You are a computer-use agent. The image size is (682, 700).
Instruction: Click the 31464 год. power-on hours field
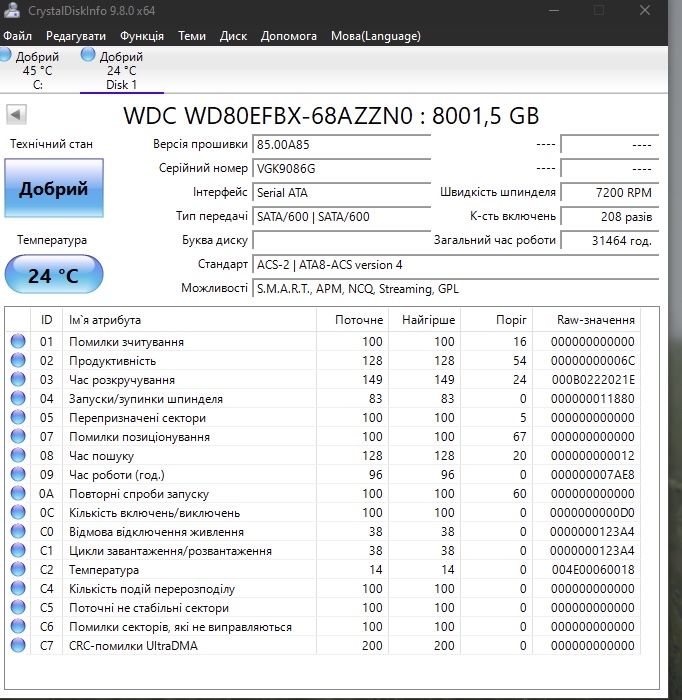pos(610,241)
